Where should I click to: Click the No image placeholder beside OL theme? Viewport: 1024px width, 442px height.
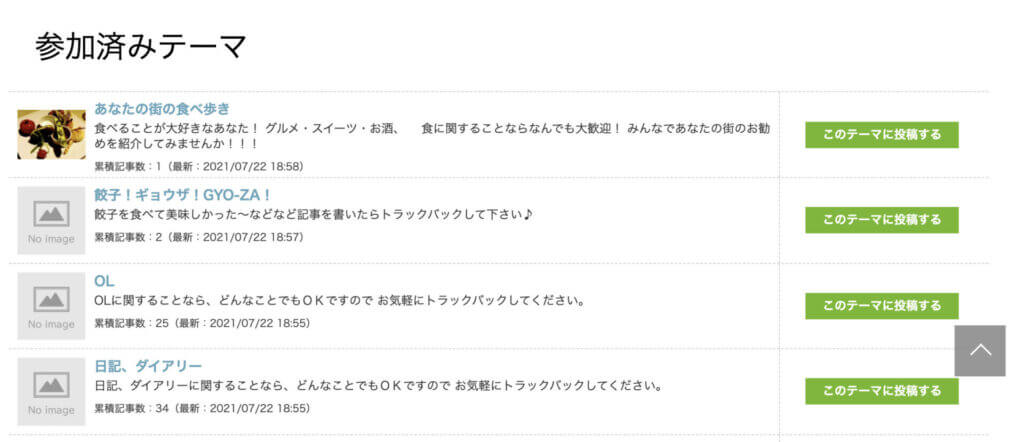pyautogui.click(x=51, y=306)
